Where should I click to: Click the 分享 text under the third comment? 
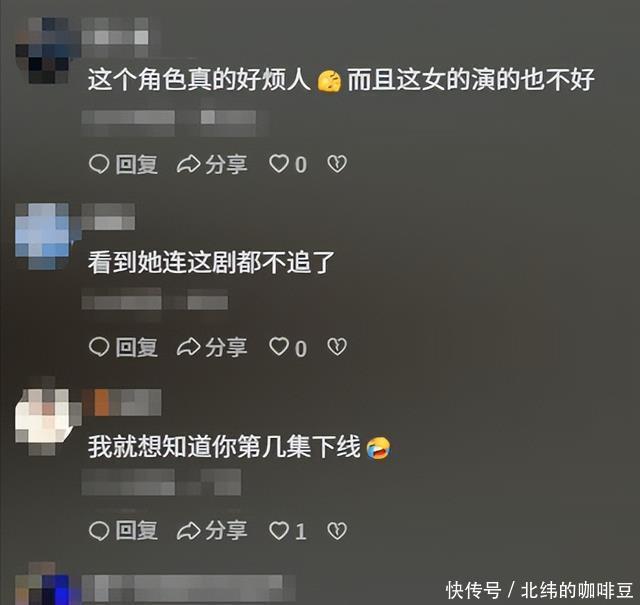226,531
